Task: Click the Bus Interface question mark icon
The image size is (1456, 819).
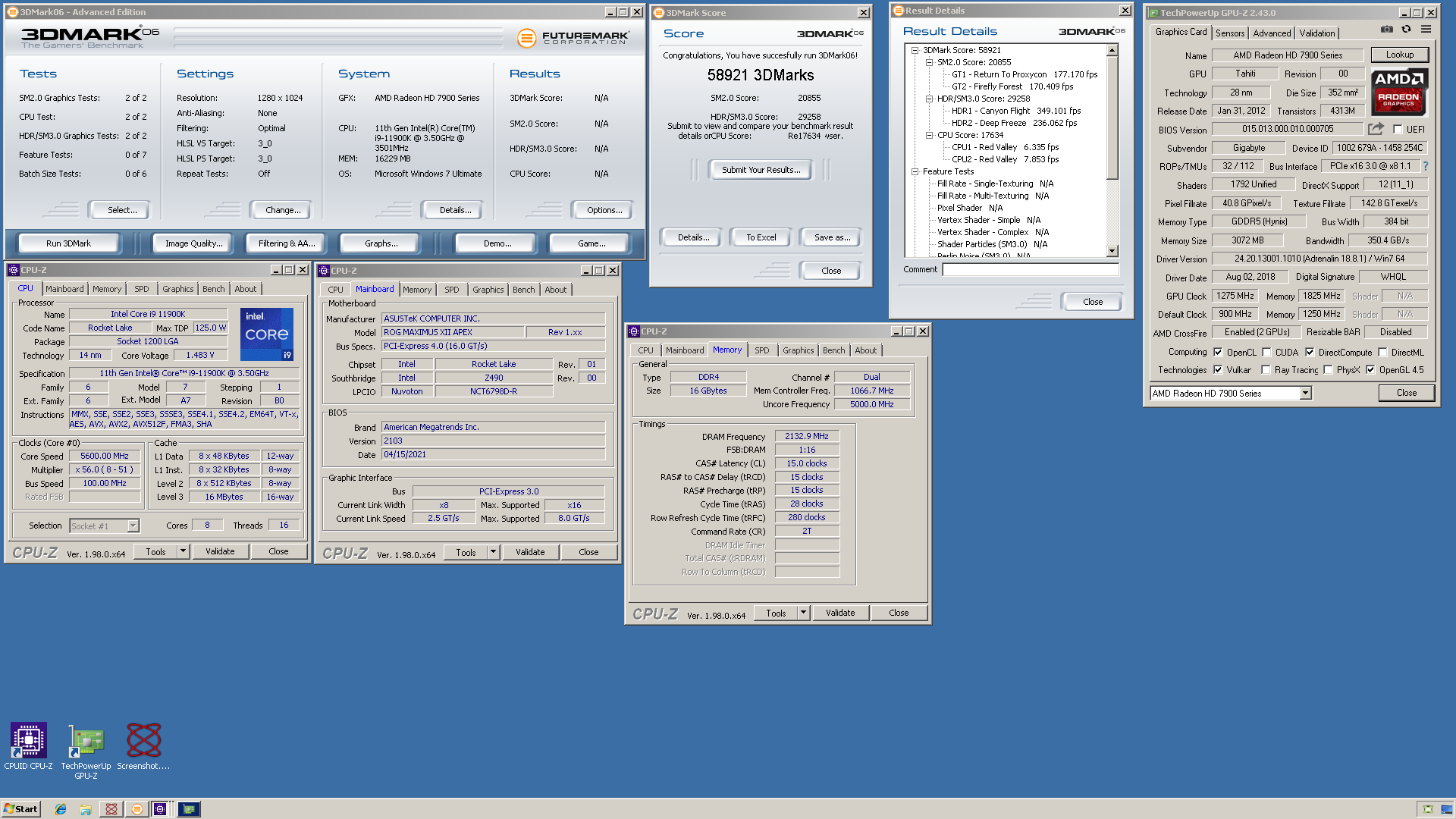Action: coord(1426,166)
